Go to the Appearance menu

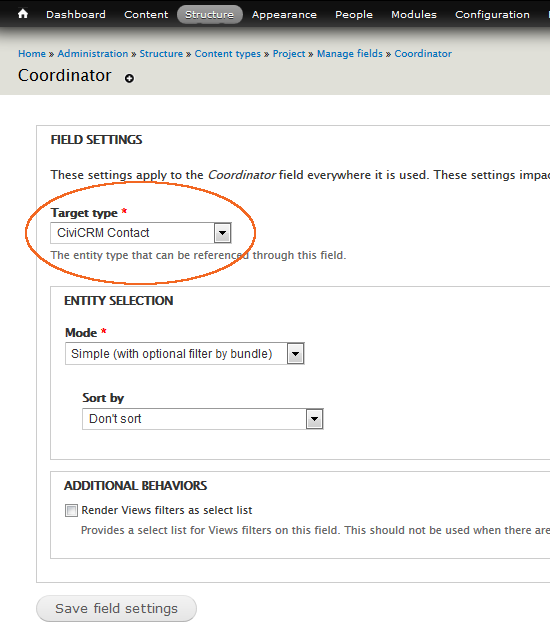tap(284, 15)
